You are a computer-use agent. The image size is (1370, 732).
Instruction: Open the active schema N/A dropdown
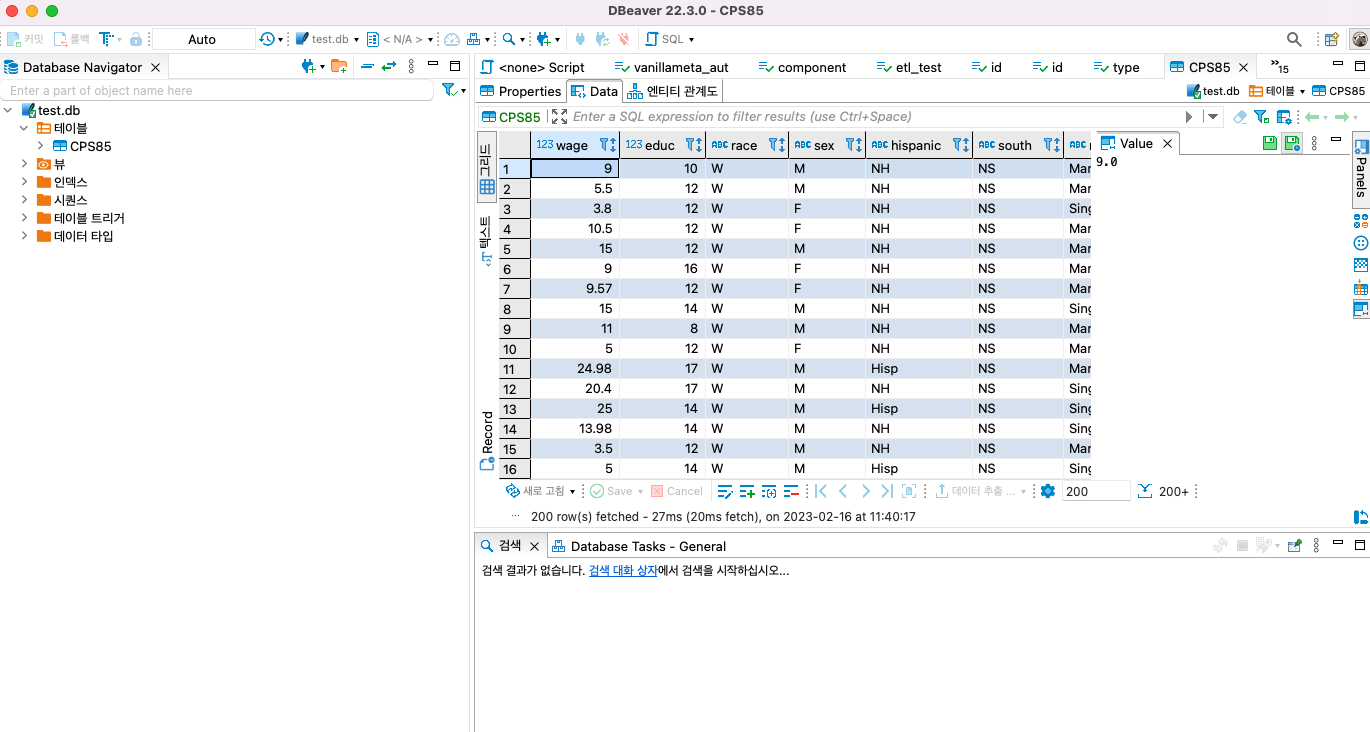click(x=400, y=39)
